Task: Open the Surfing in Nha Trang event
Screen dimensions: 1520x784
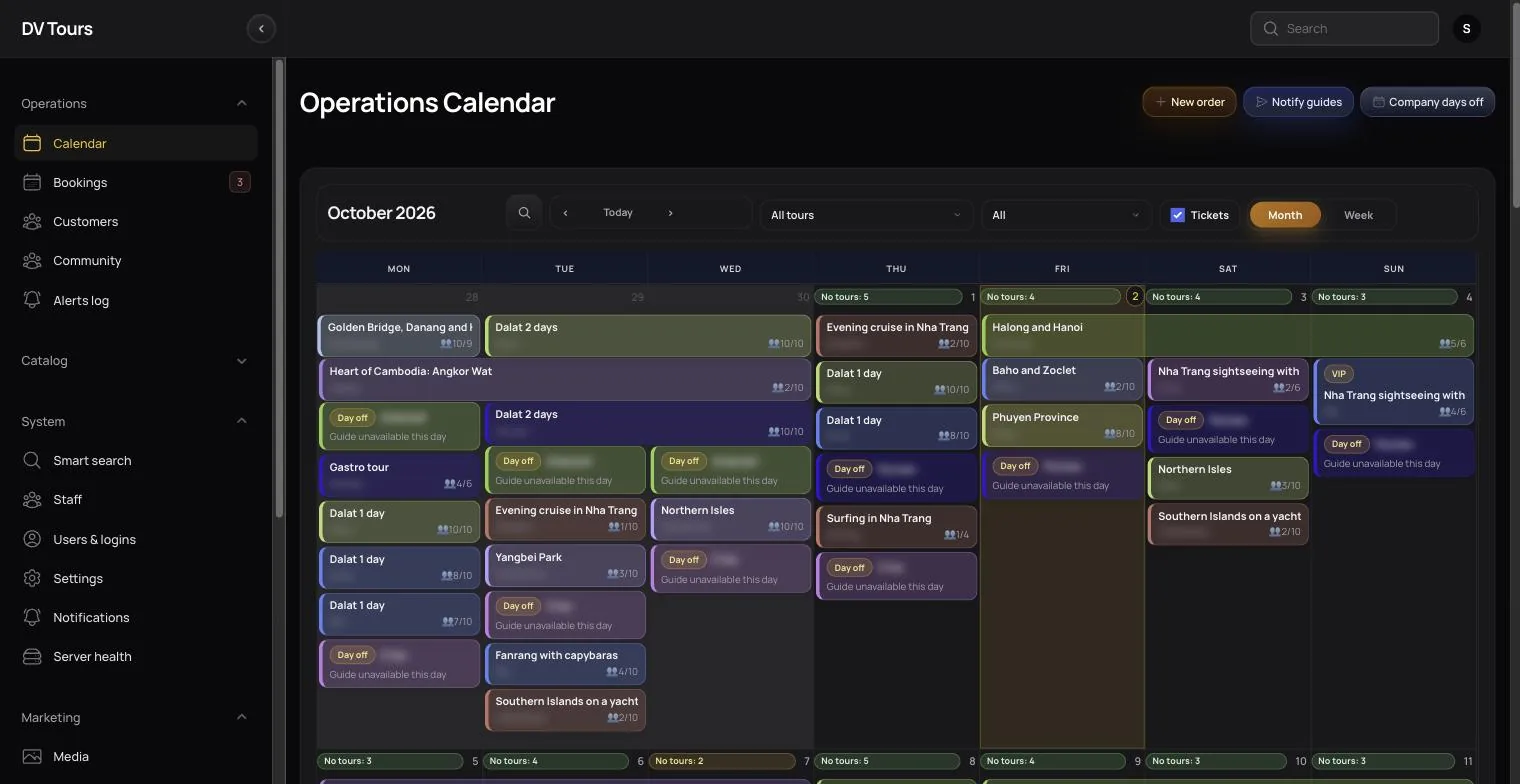Action: [x=896, y=526]
